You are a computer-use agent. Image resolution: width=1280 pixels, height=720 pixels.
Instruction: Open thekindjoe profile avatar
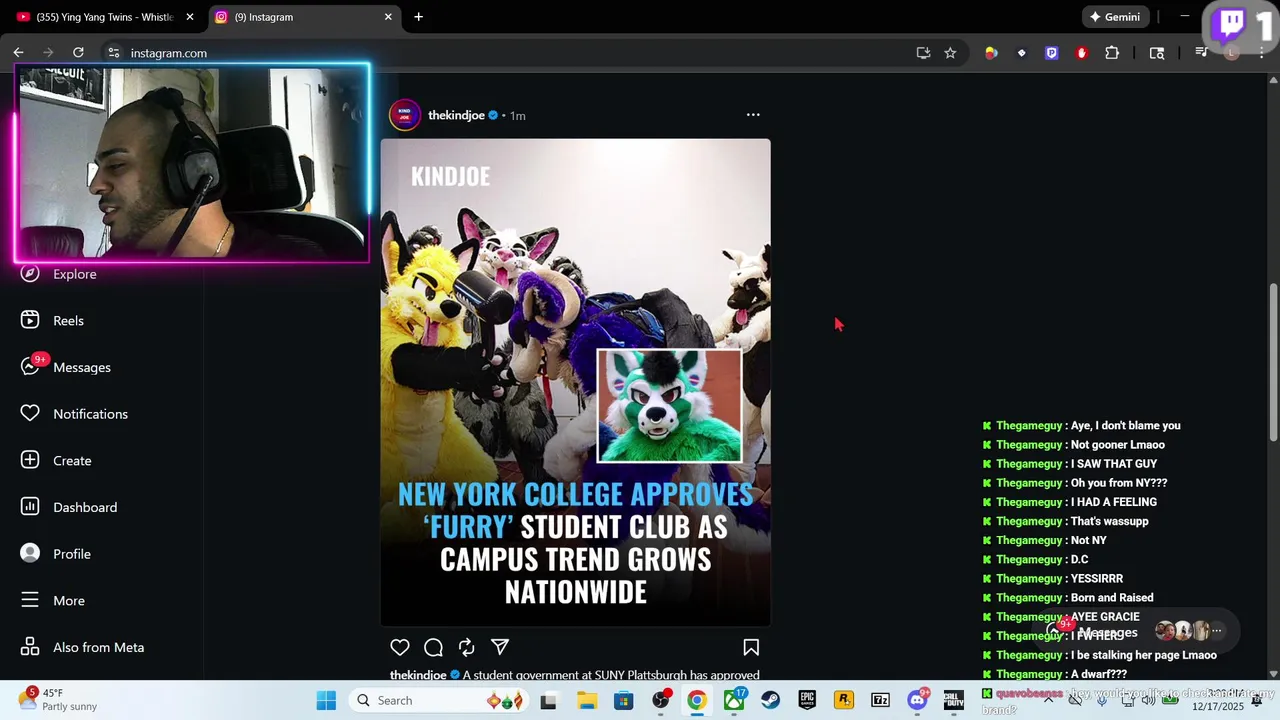[405, 115]
